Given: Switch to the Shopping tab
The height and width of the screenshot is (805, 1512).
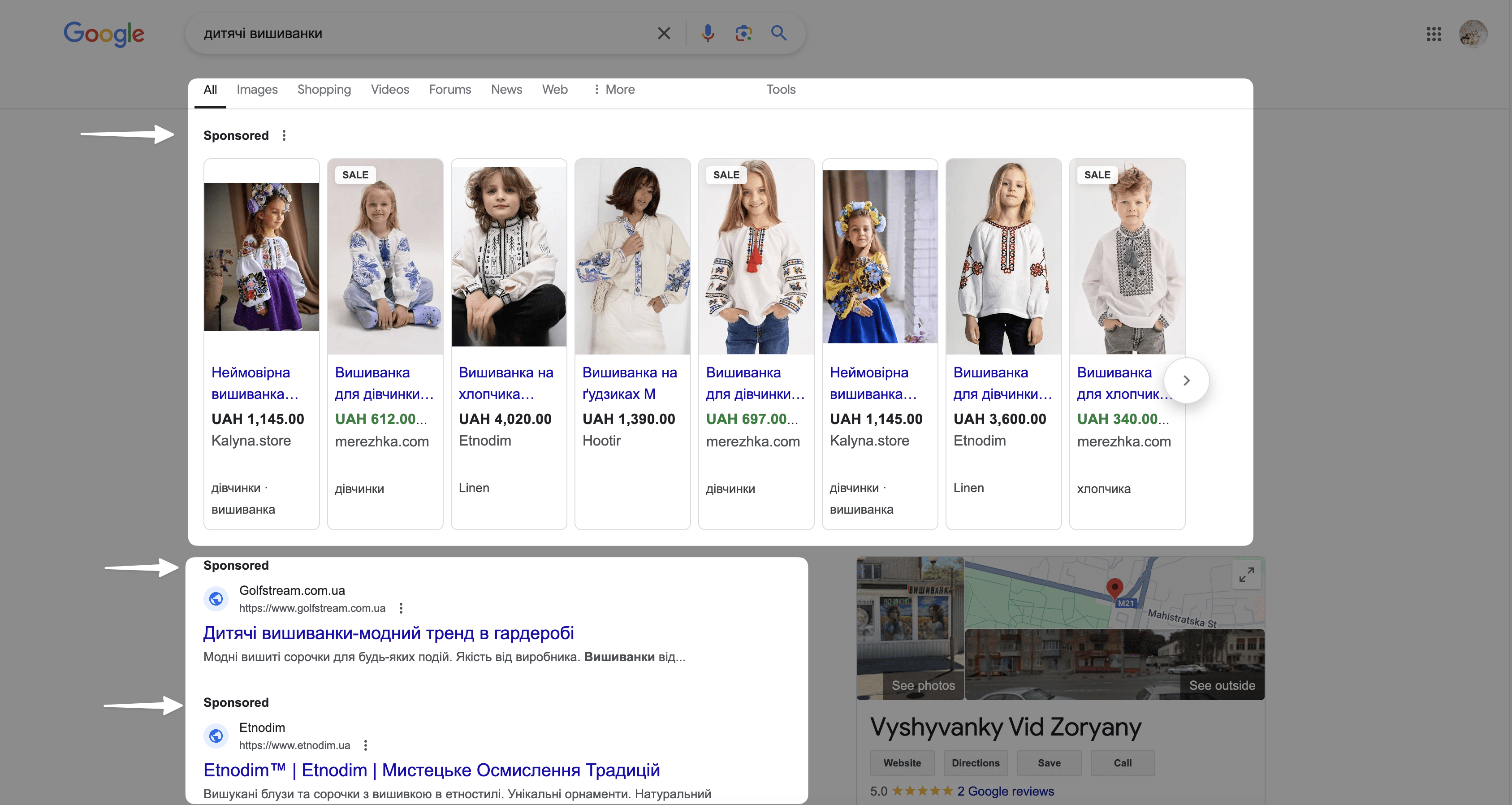Looking at the screenshot, I should [x=324, y=90].
